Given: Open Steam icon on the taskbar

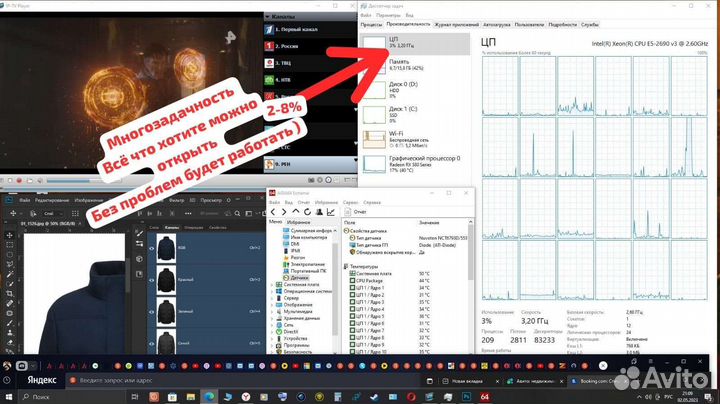Looking at the screenshot, I should pos(375,397).
